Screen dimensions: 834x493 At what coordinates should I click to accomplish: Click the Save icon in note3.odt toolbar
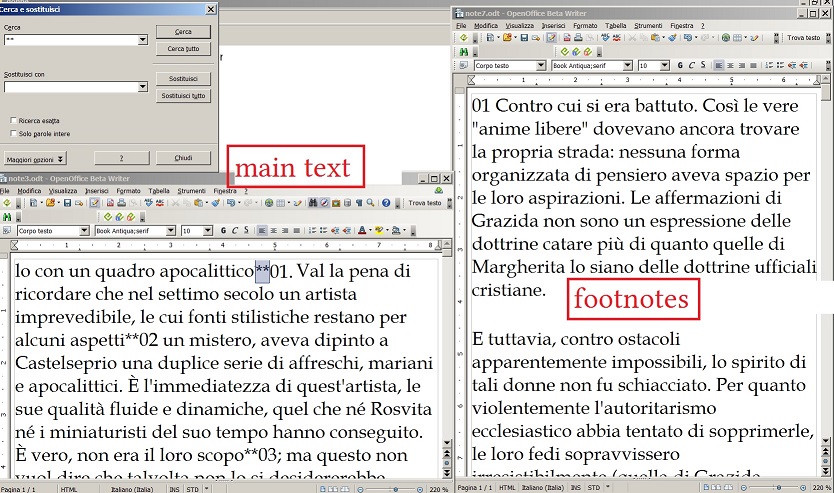[67, 203]
